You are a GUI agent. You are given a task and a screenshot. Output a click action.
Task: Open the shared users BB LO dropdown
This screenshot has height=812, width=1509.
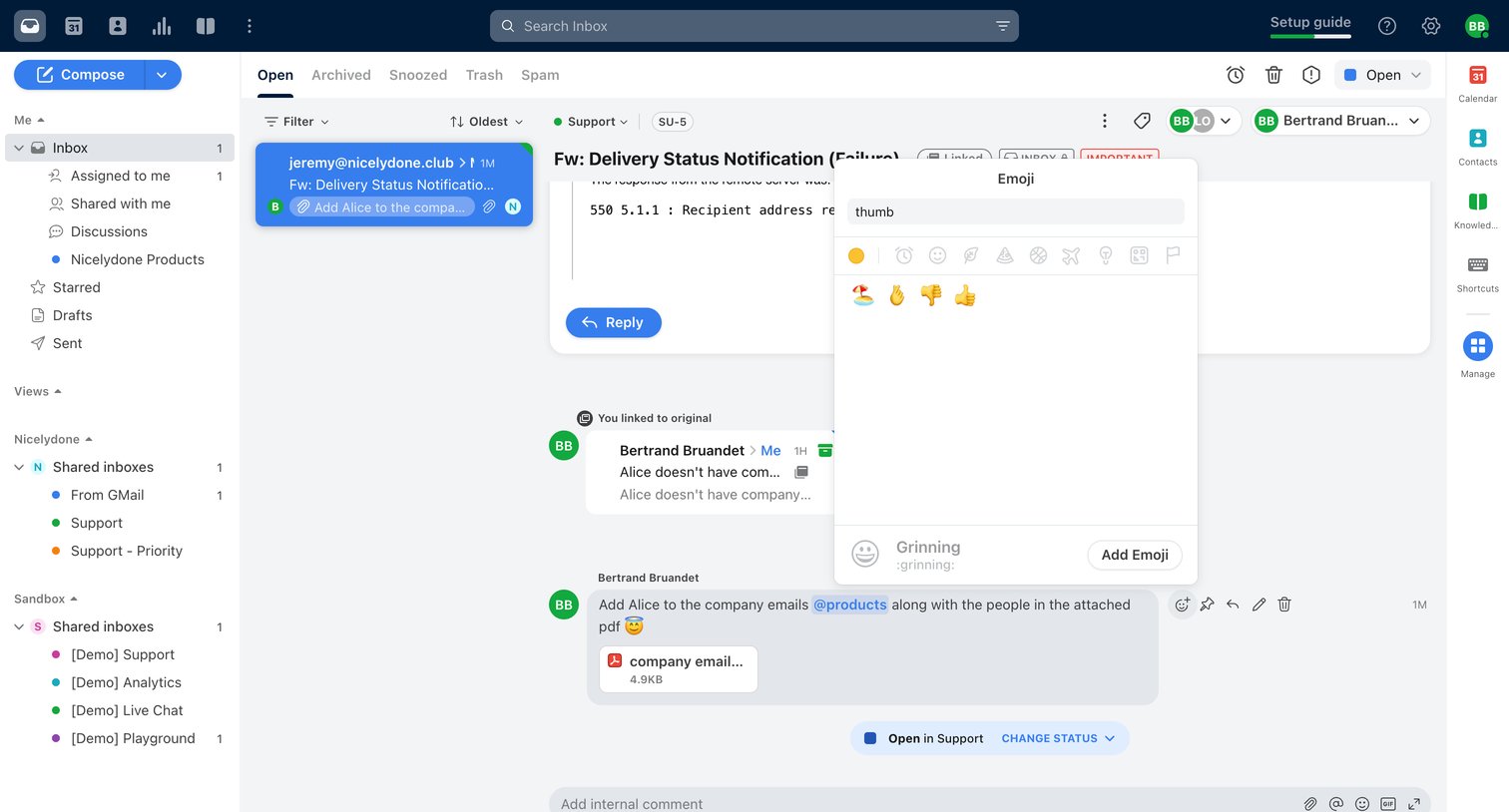click(1203, 121)
